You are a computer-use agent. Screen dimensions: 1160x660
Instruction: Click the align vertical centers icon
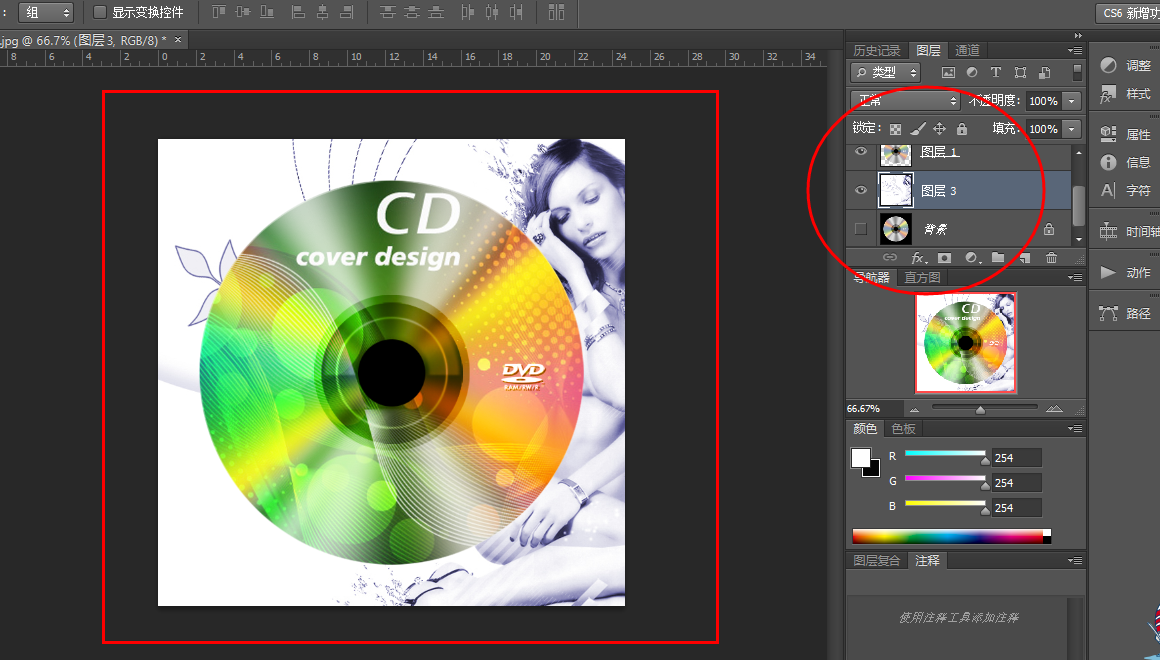pyautogui.click(x=243, y=12)
